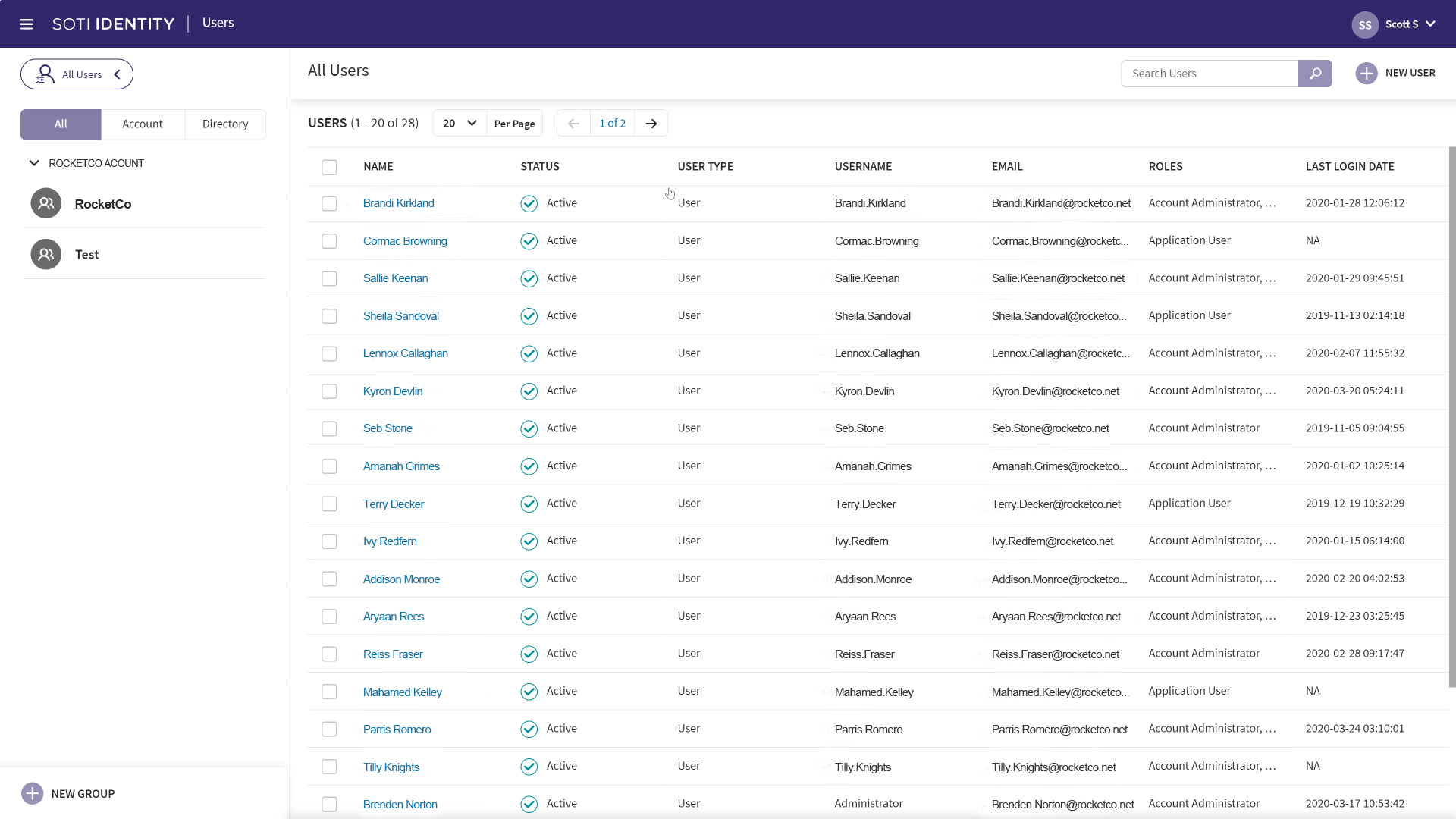Select the RocketCo group in sidebar
This screenshot has height=819, width=1456.
coord(103,203)
